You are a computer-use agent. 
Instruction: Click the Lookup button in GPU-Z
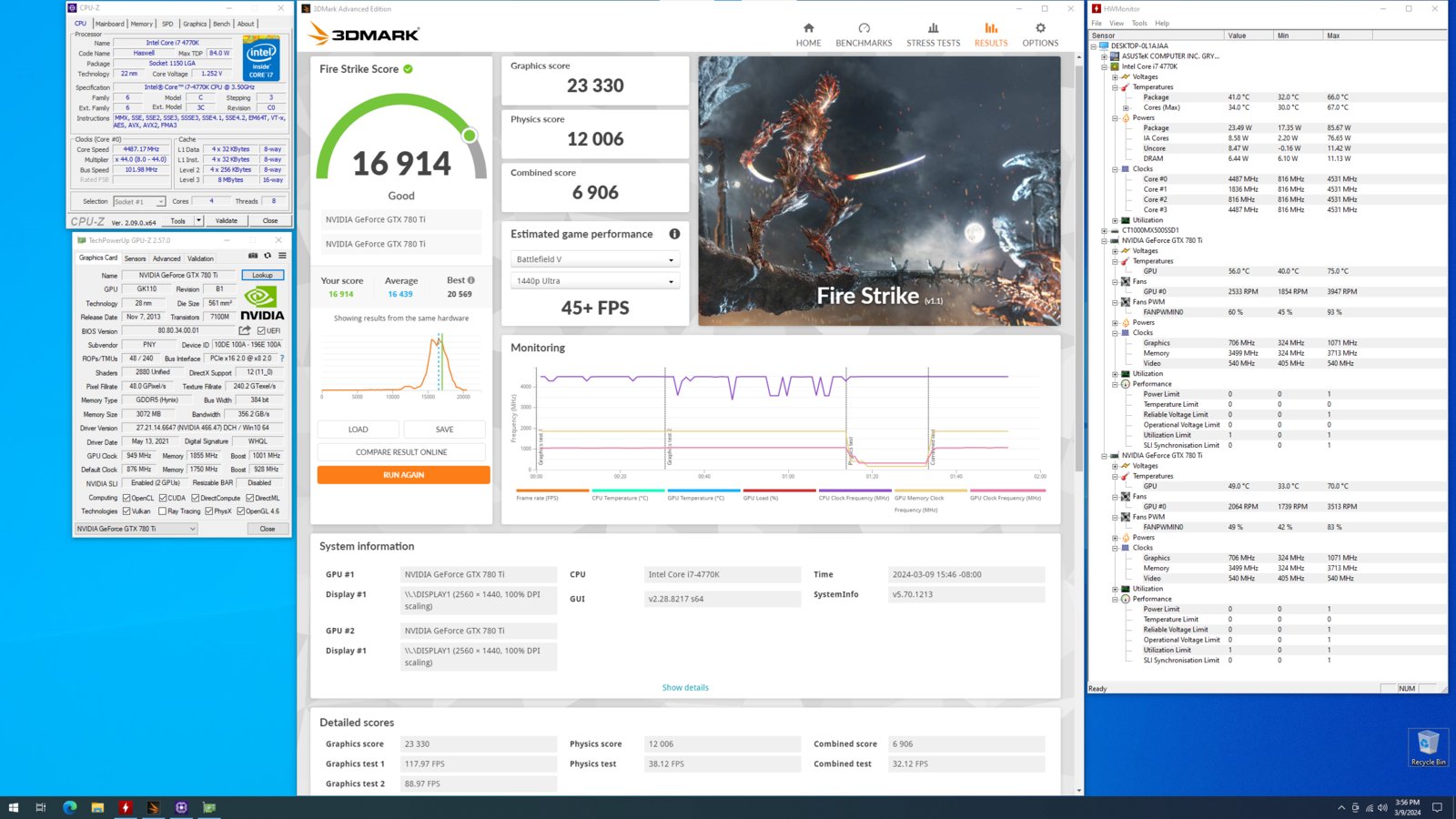(262, 275)
